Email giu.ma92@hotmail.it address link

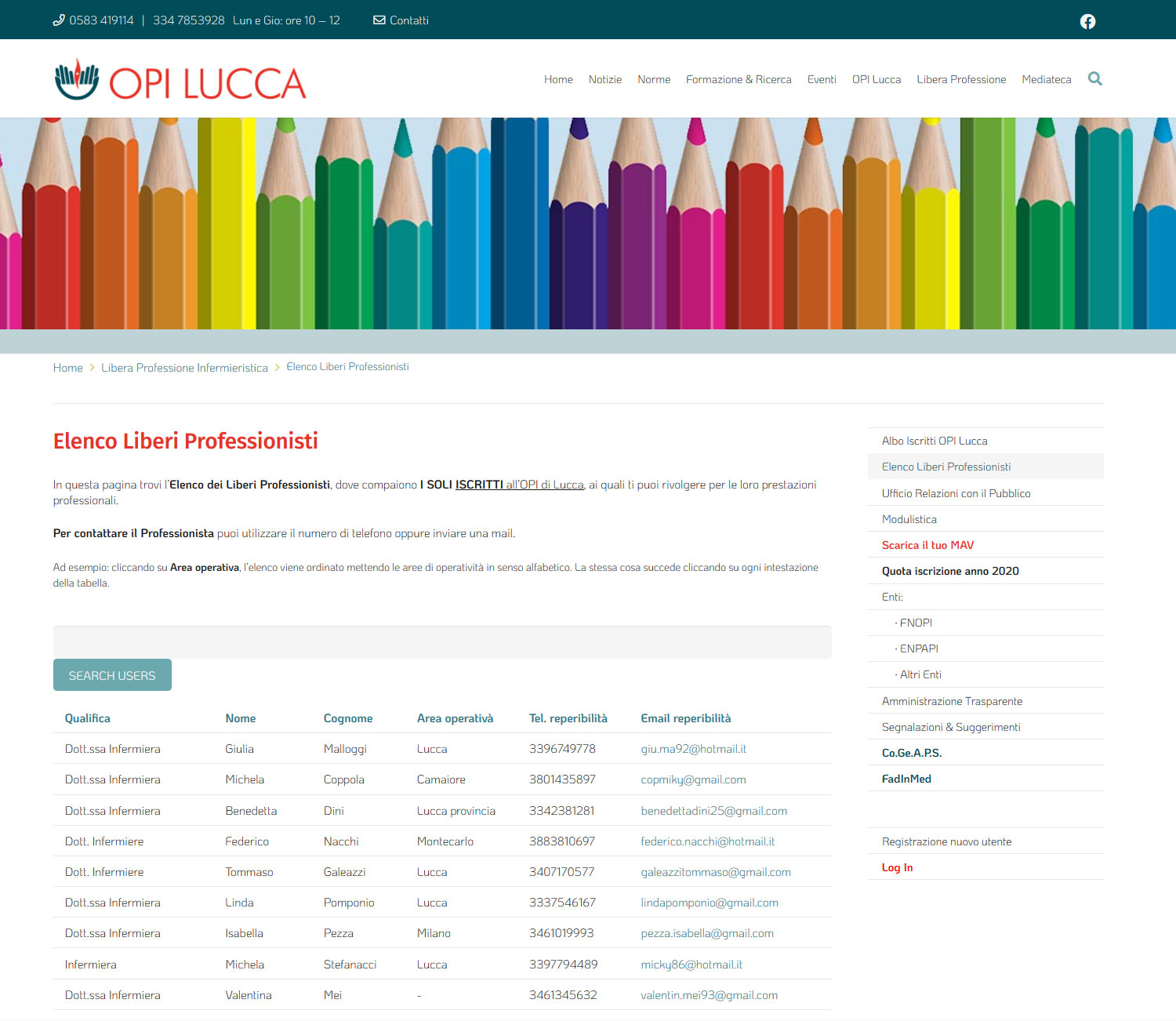coord(693,749)
